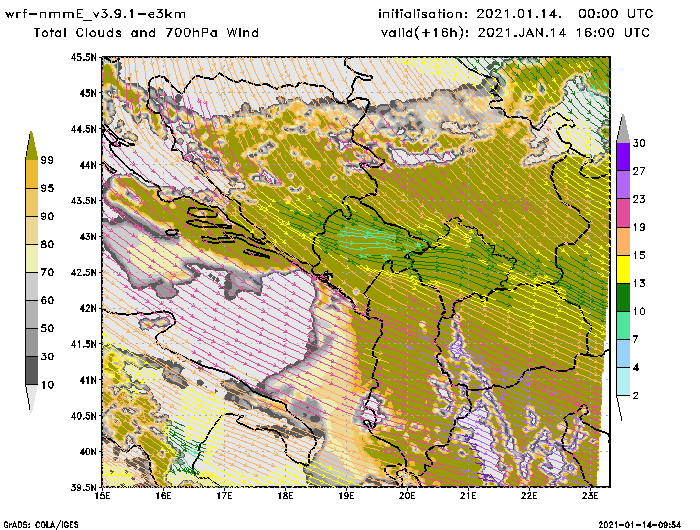Screen dimensions: 700x530
Task: Click the 50-60 cloud cover gray band
Action: coord(32,315)
